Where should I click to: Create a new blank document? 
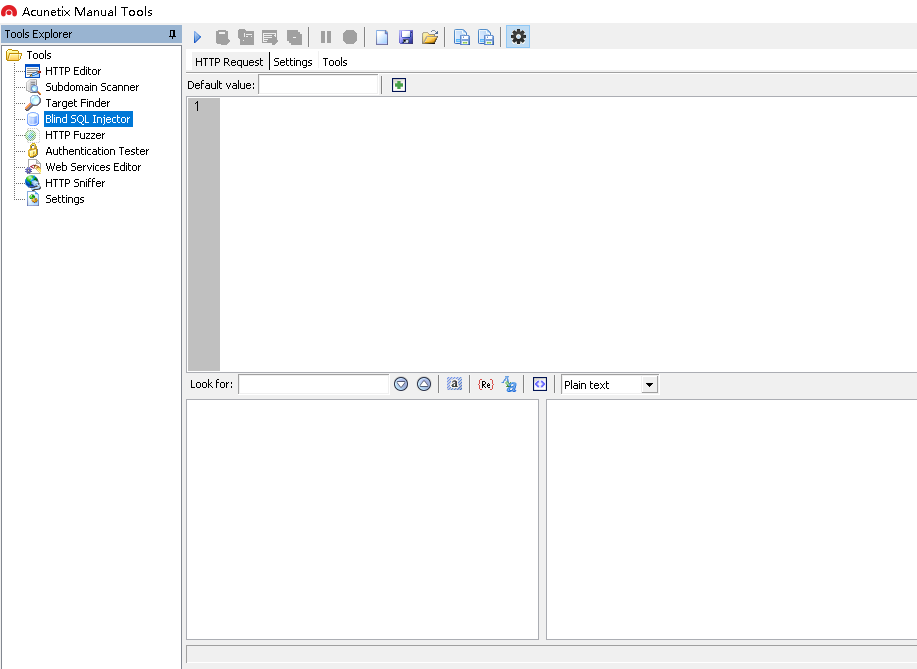click(382, 37)
